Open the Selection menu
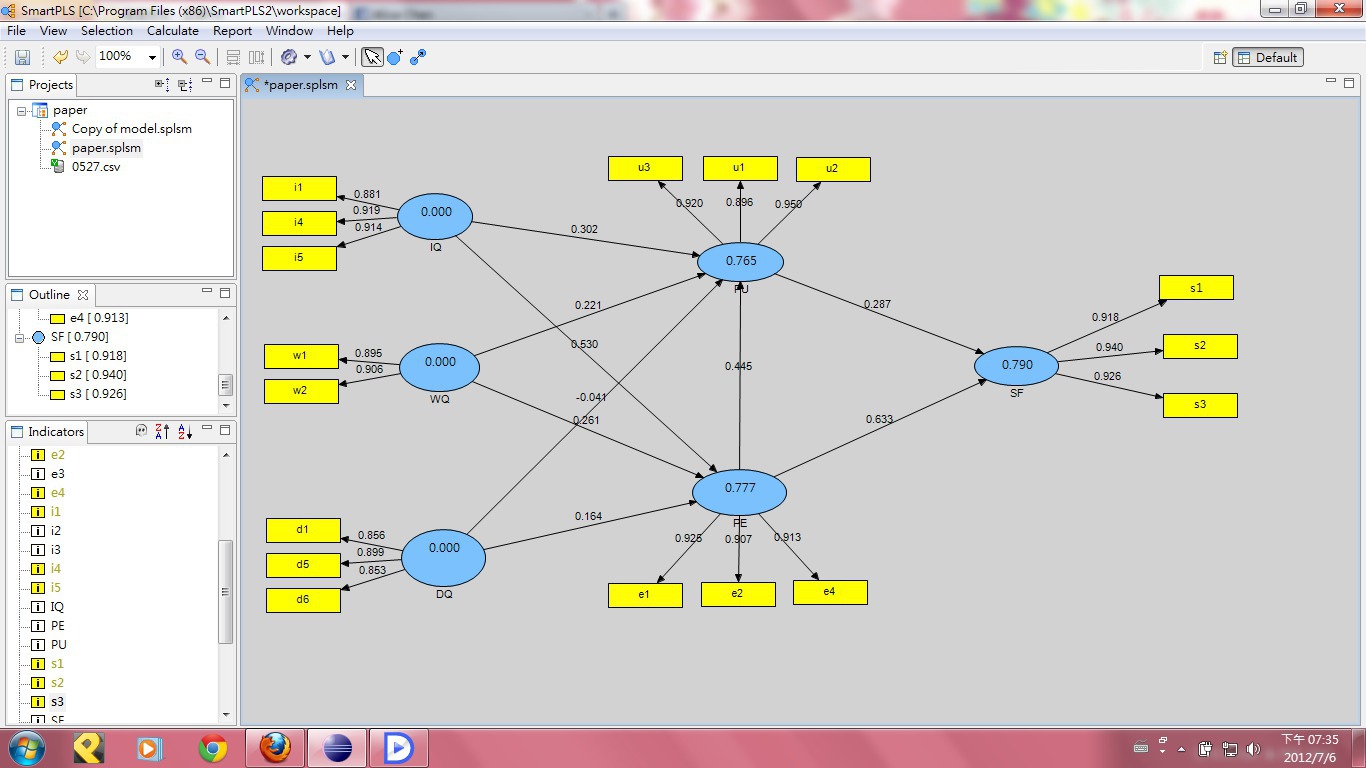Viewport: 1366px width, 768px height. (107, 31)
